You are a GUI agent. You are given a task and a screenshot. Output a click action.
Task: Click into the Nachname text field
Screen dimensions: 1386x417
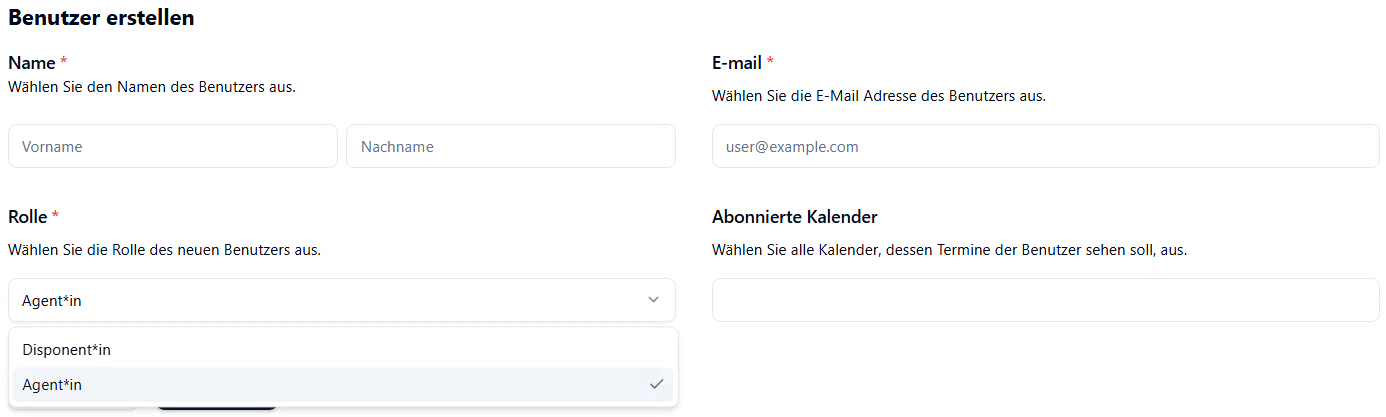pyautogui.click(x=511, y=146)
